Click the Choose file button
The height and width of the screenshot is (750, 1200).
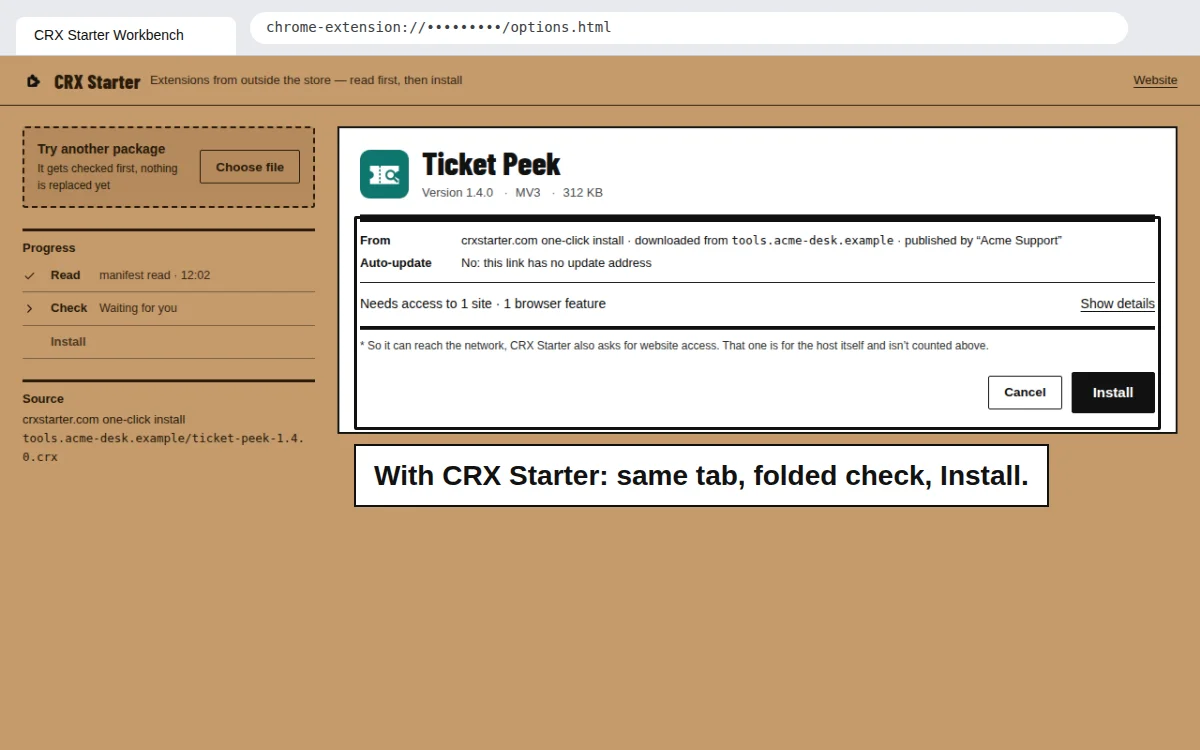pos(250,167)
